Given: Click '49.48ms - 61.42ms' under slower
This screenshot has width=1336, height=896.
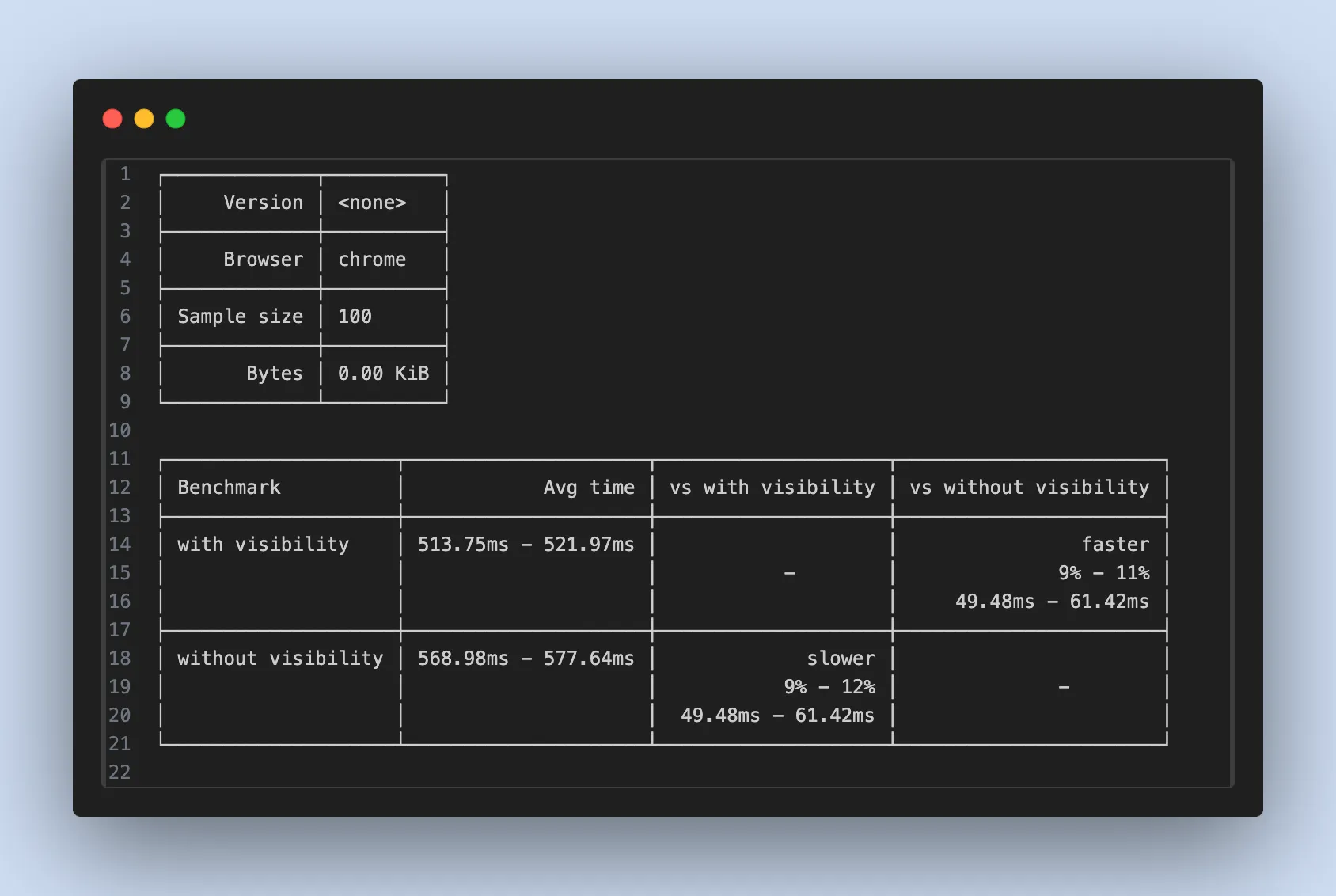Looking at the screenshot, I should [x=777, y=716].
